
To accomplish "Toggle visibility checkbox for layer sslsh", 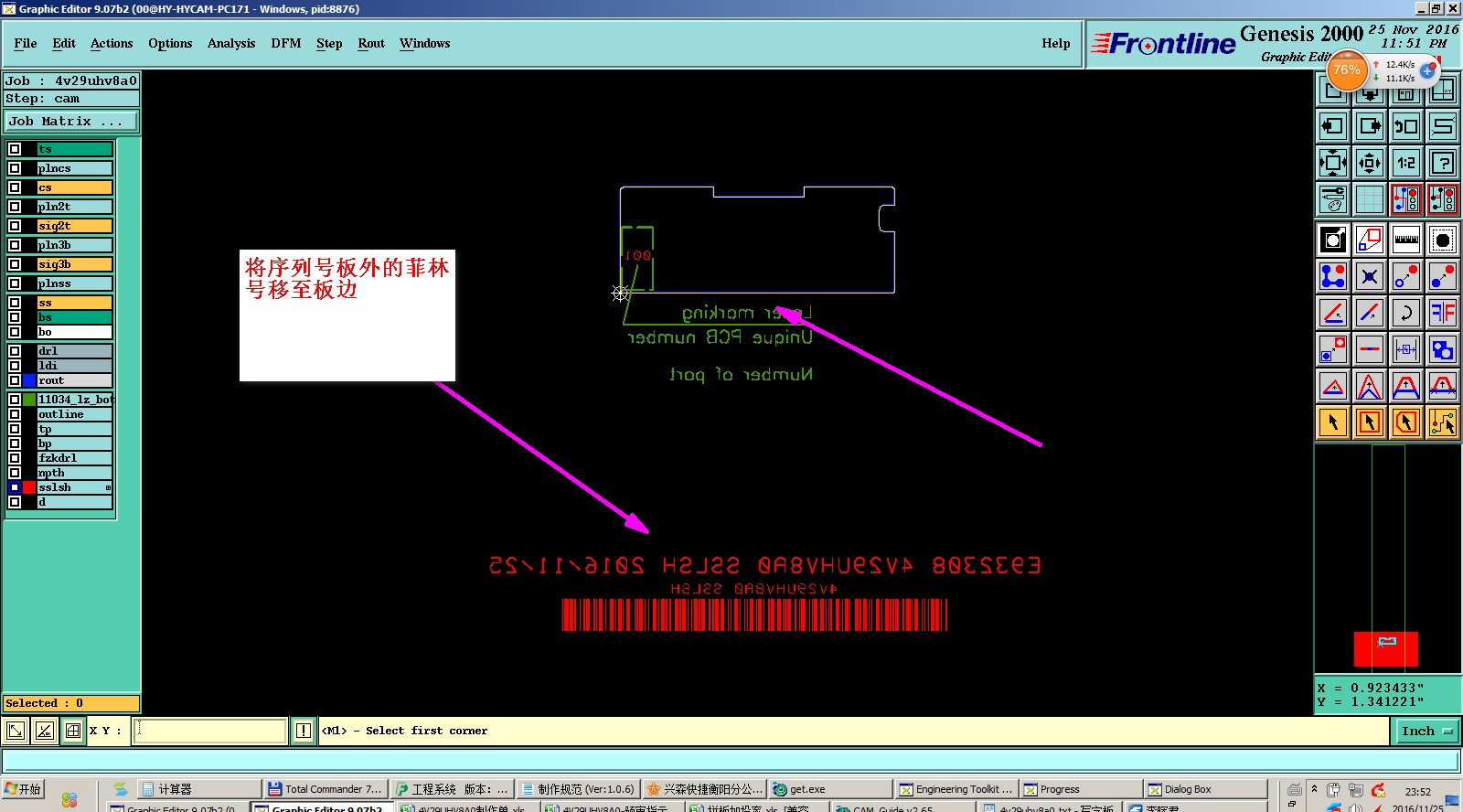I will pos(15,487).
